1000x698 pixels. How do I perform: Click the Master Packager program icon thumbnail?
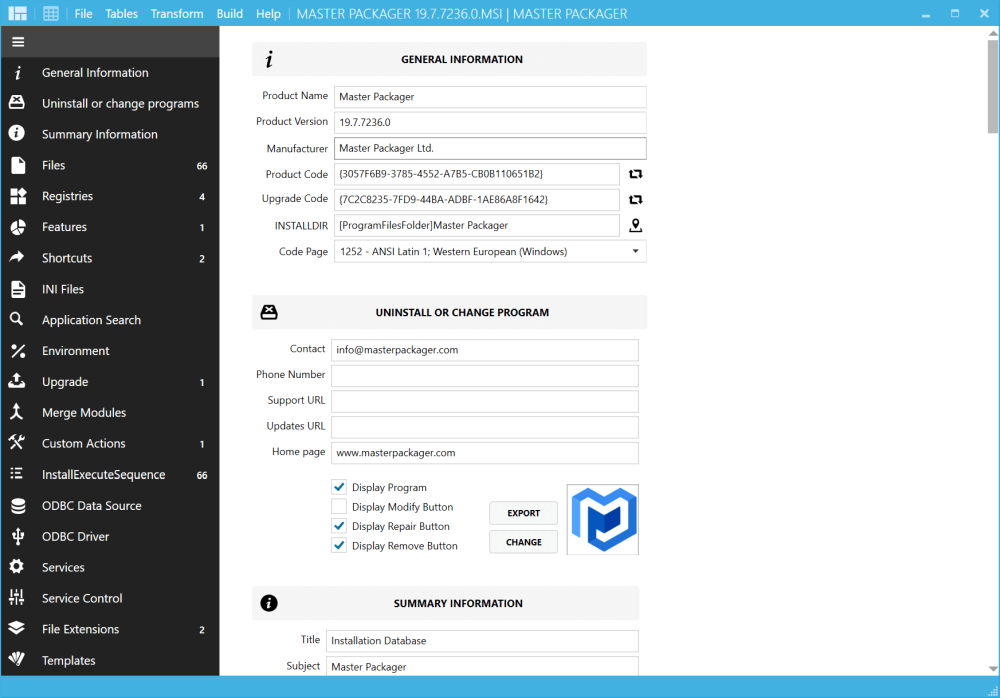coord(603,519)
